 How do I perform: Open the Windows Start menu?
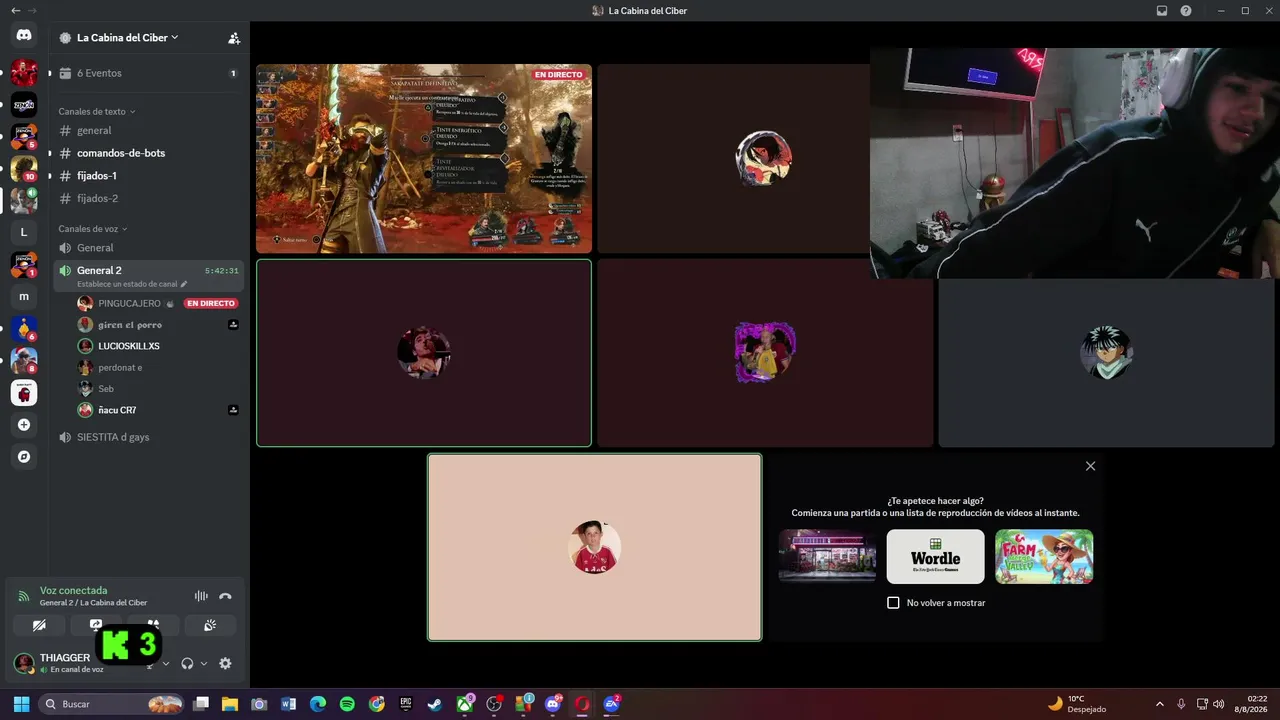click(x=21, y=704)
